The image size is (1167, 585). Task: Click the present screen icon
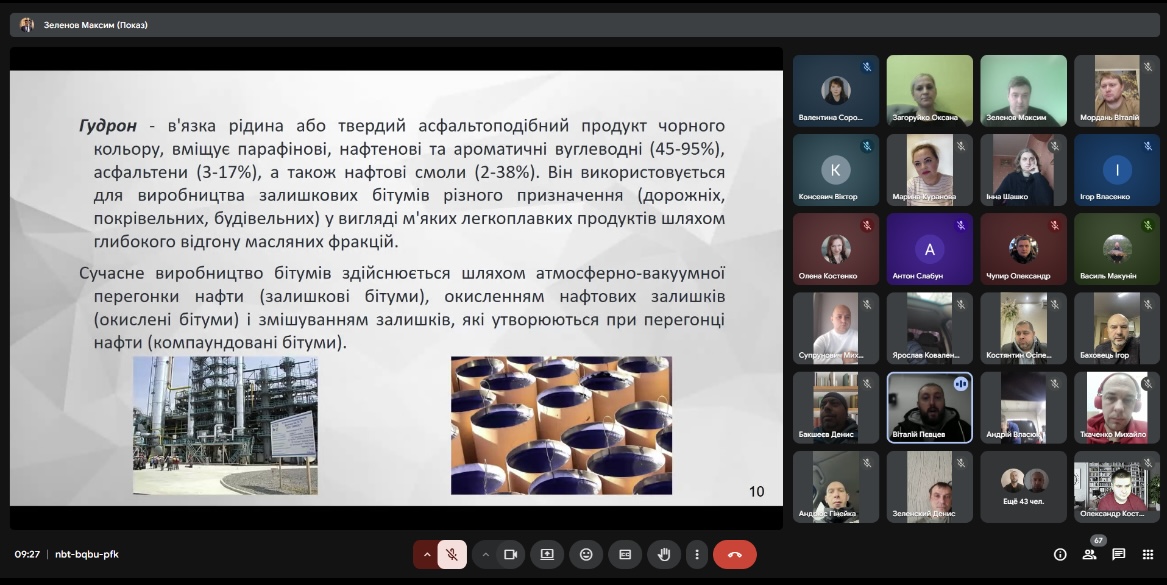tap(547, 554)
